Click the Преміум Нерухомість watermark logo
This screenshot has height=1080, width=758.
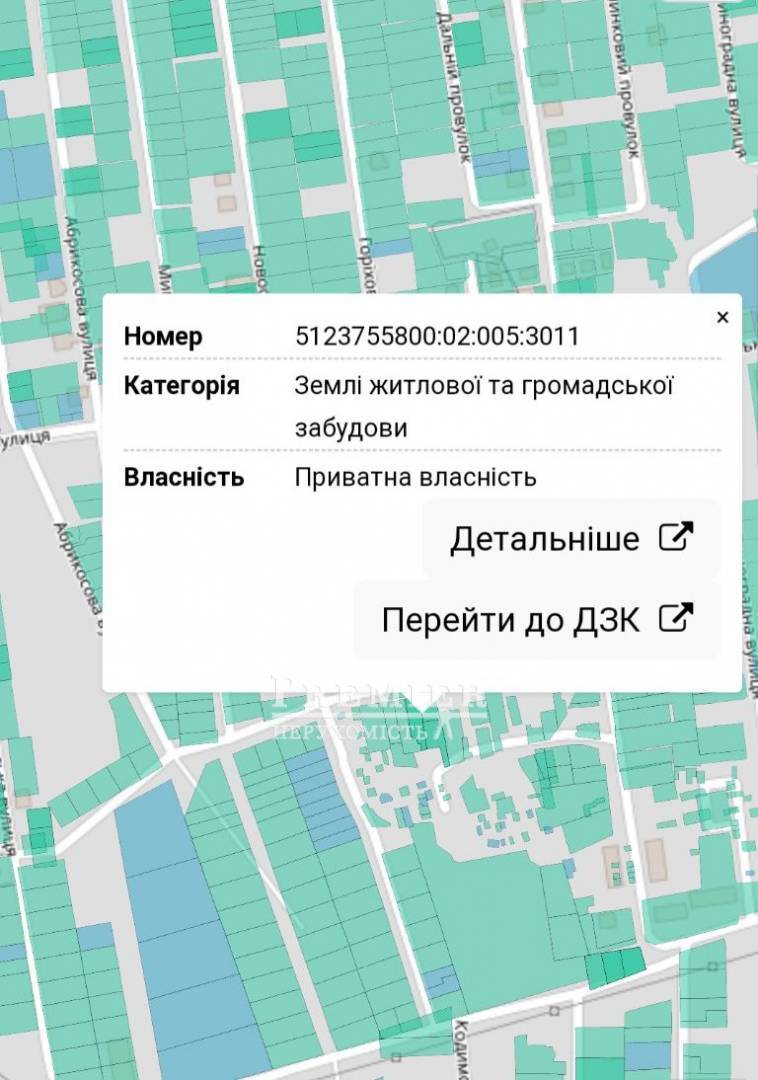click(x=378, y=712)
